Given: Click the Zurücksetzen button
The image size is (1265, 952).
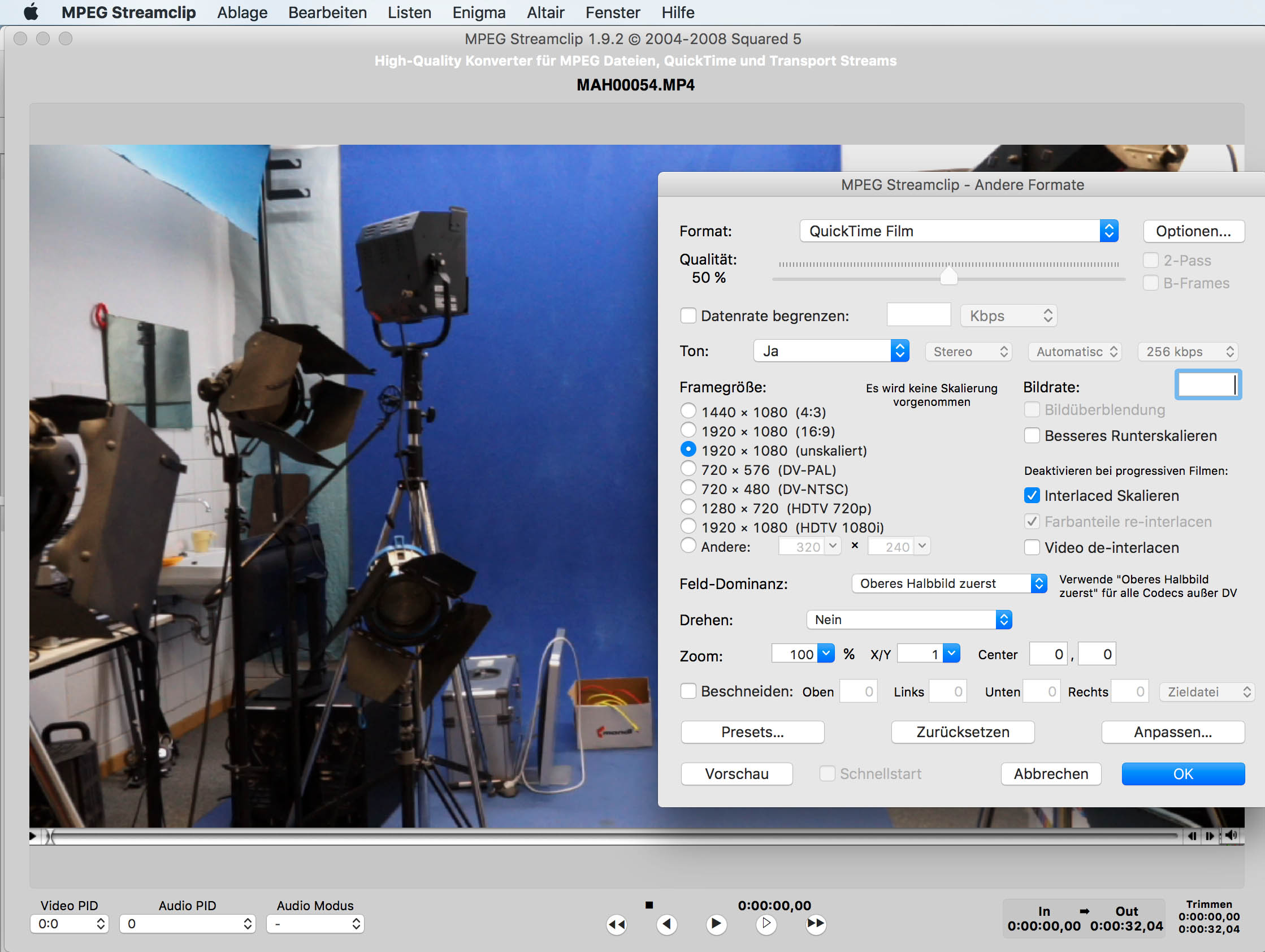Looking at the screenshot, I should 963,732.
